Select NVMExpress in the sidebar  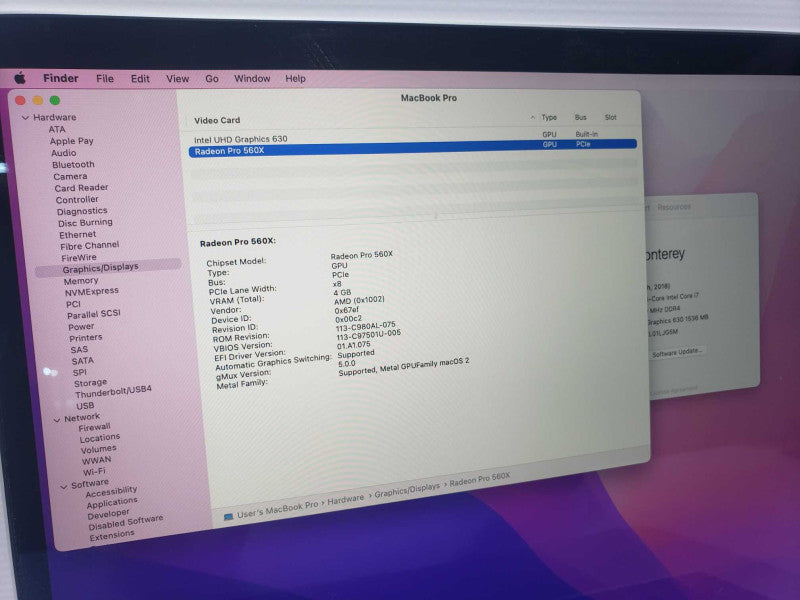[91, 291]
